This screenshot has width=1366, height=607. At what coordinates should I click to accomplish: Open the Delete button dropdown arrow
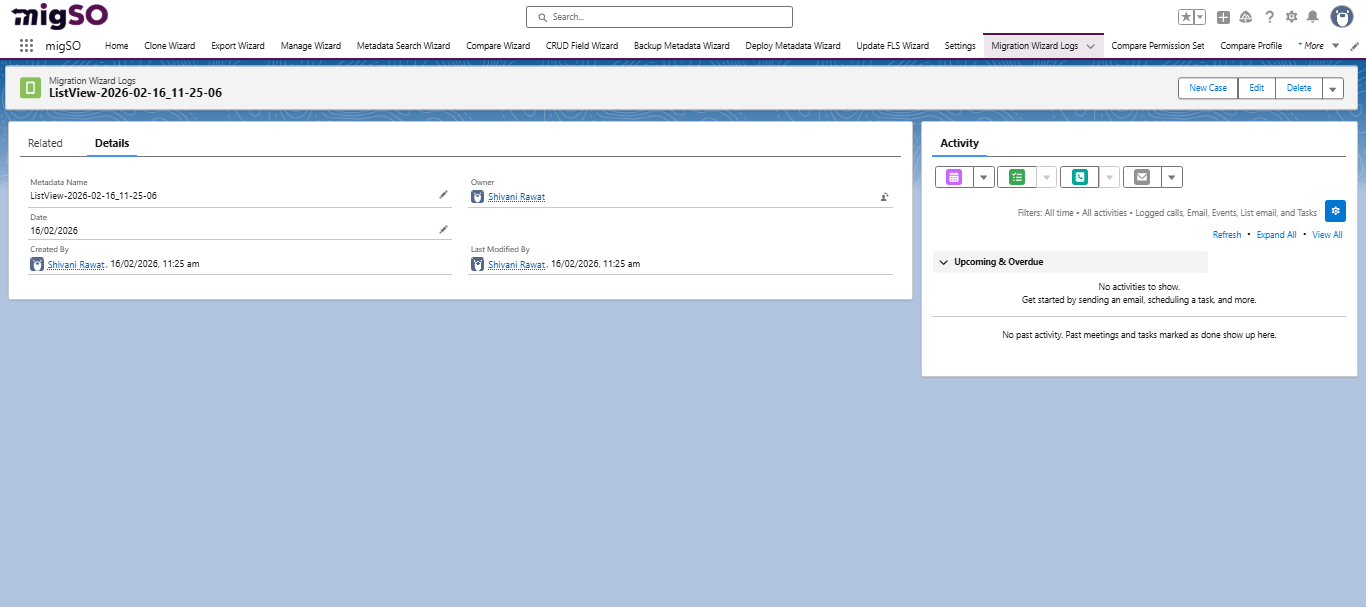[x=1332, y=88]
